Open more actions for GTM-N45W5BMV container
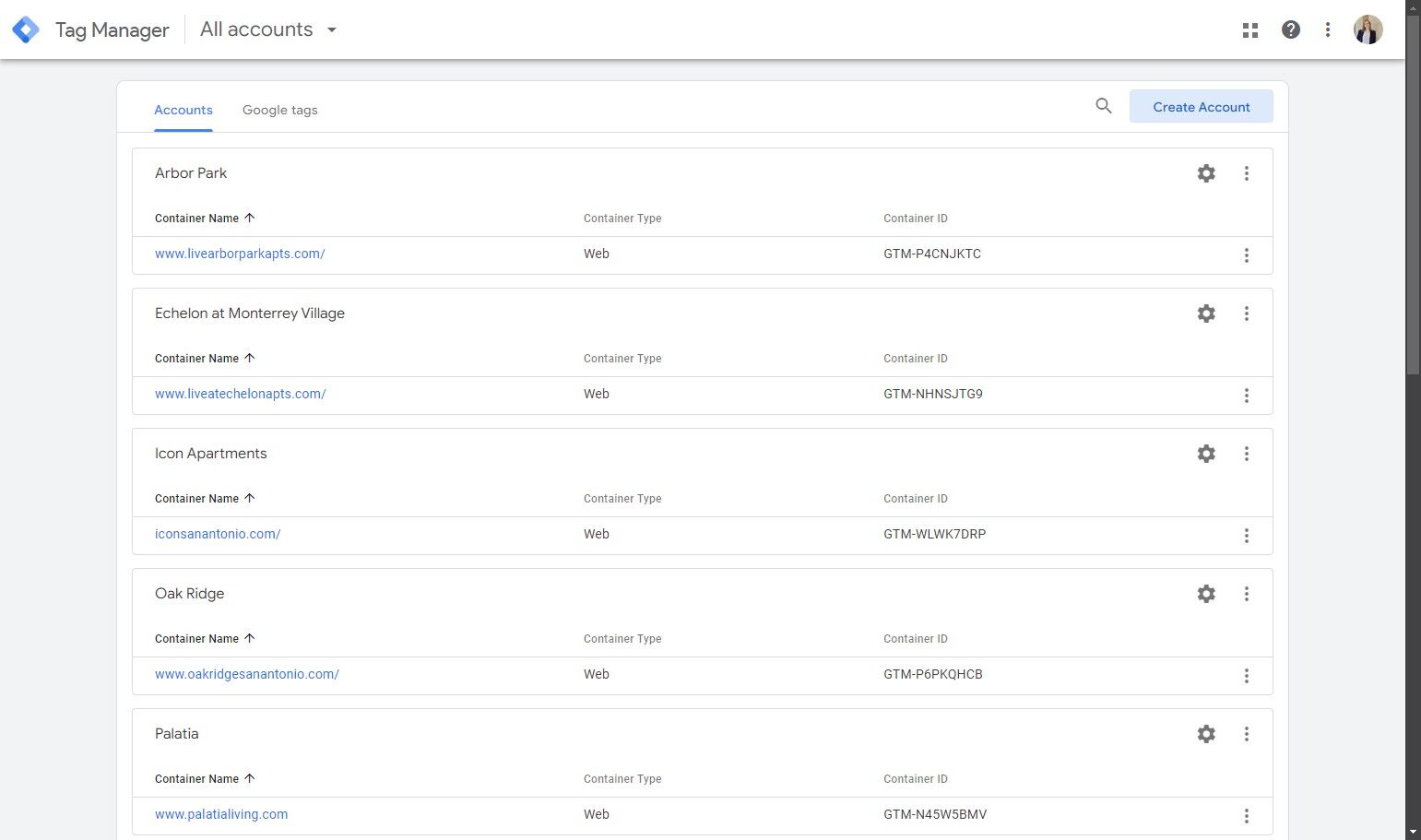This screenshot has width=1421, height=840. coord(1247,816)
